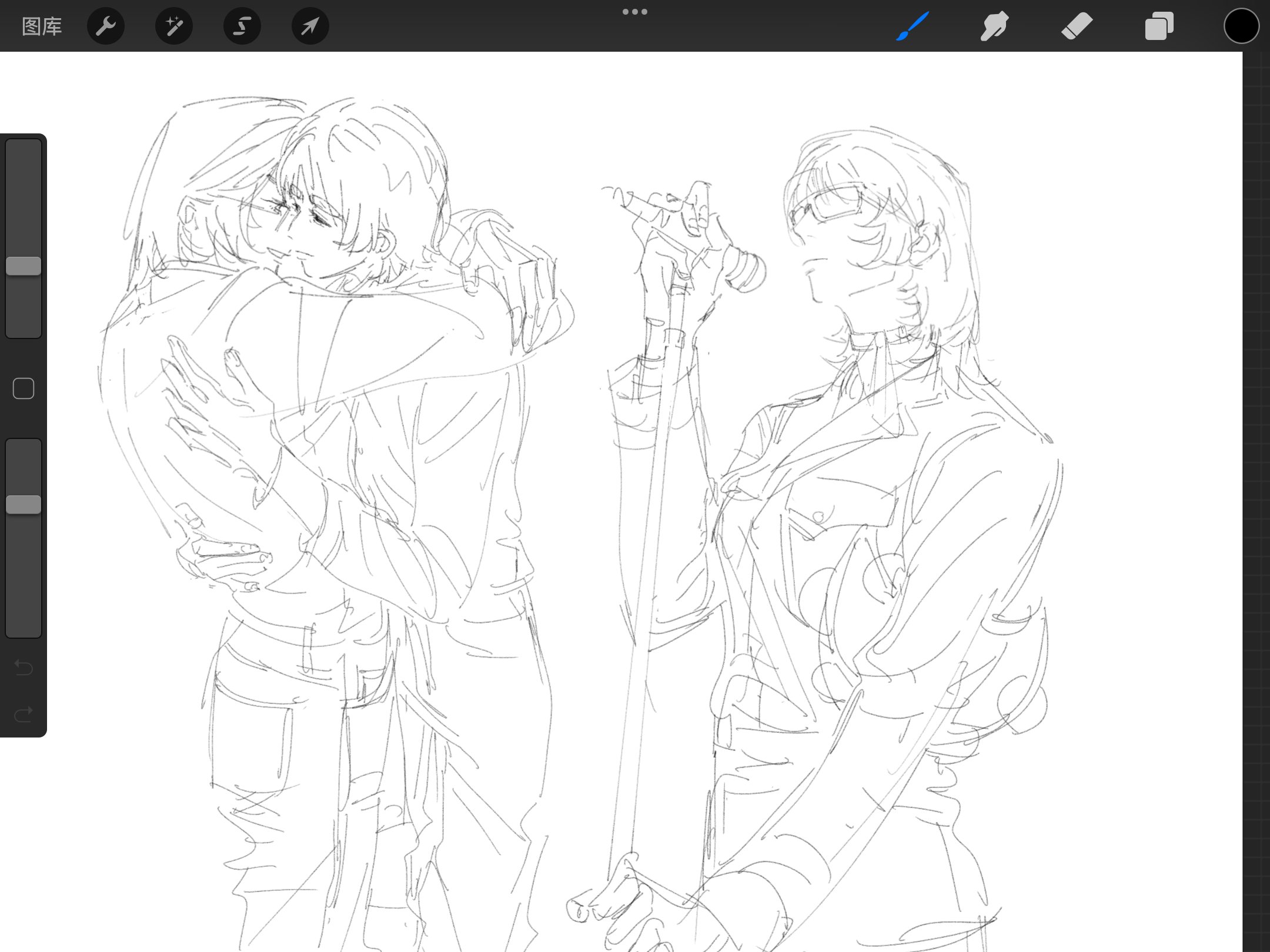
Task: Tap the square modify button on sidebar
Action: tap(24, 388)
